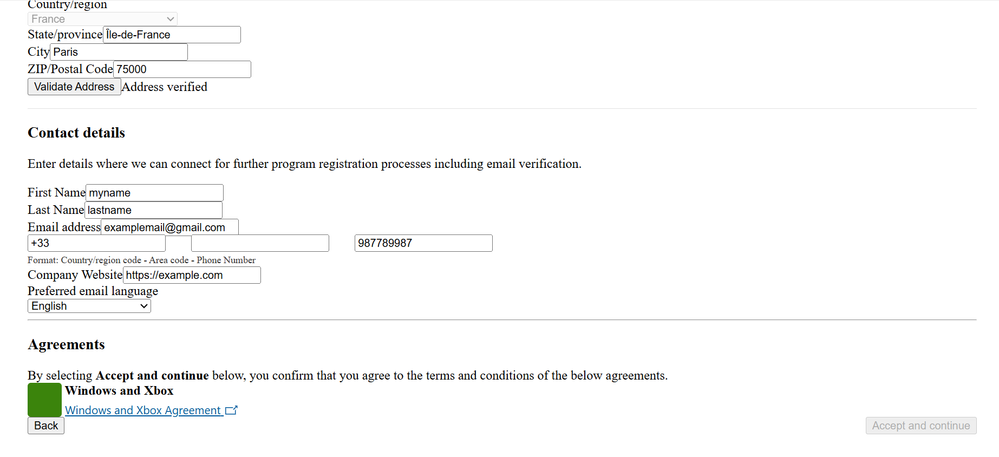Click the City field containing Paris
This screenshot has height=457, width=999.
coord(119,52)
